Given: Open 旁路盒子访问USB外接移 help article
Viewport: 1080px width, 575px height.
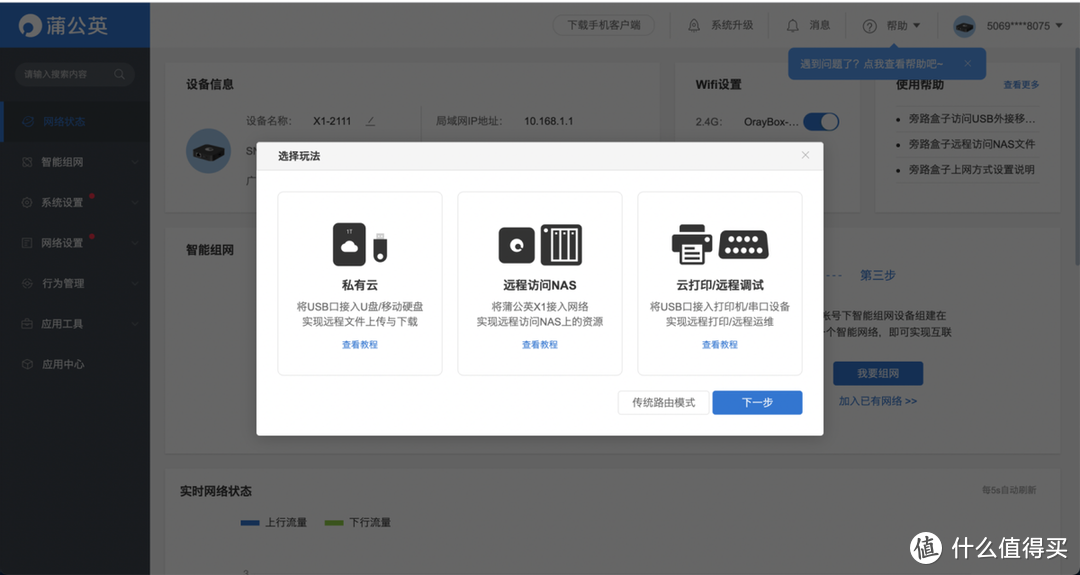Looking at the screenshot, I should (x=971, y=118).
